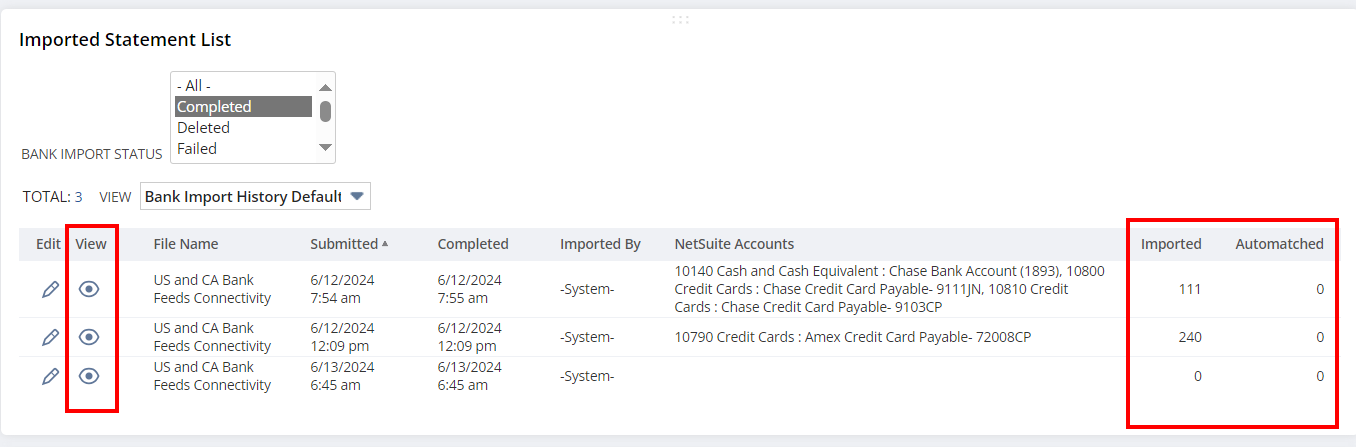Viewport: 1356px width, 447px height.
Task: Sort by the File Name column header
Action: 185,244
